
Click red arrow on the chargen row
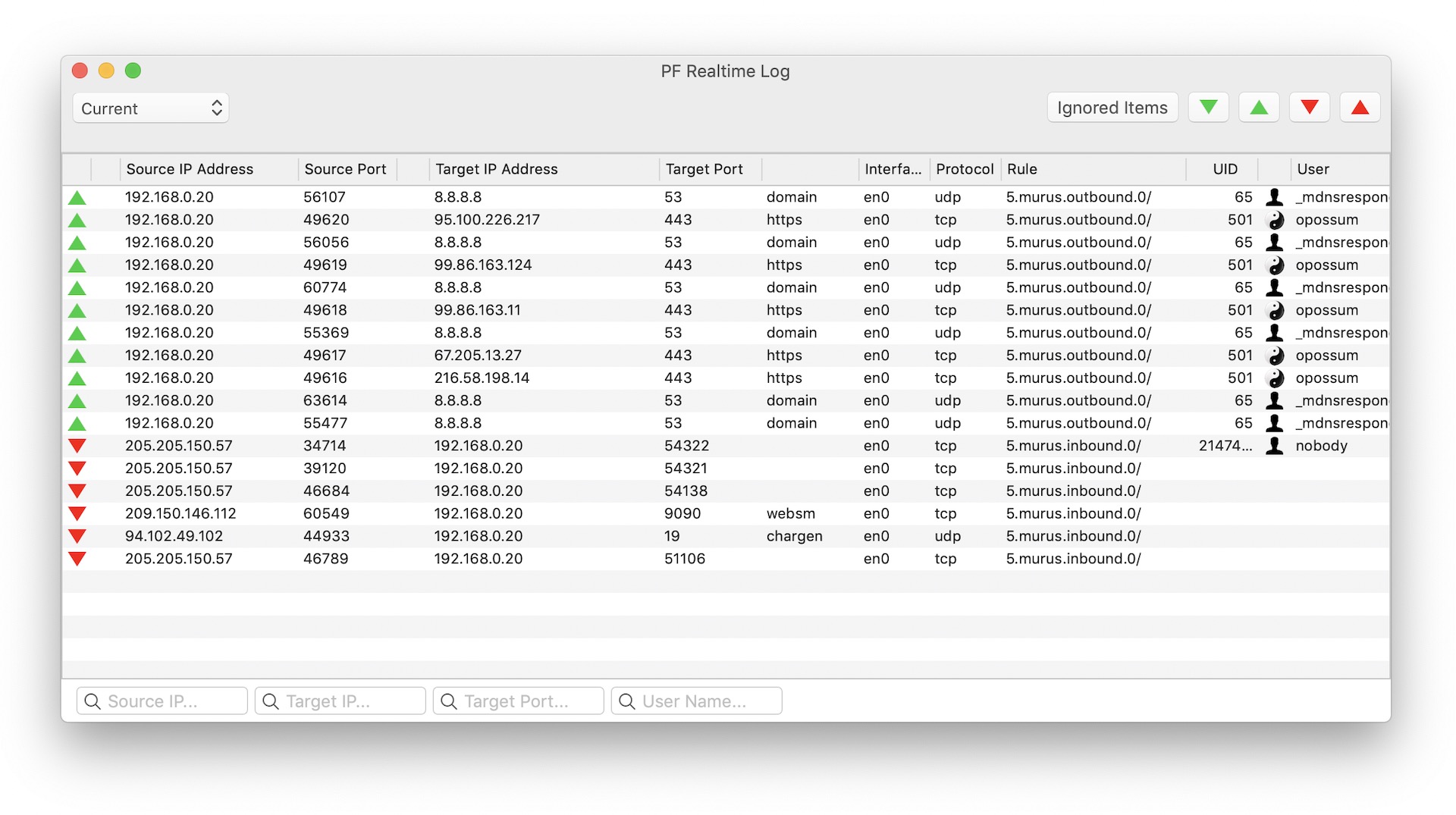[77, 536]
